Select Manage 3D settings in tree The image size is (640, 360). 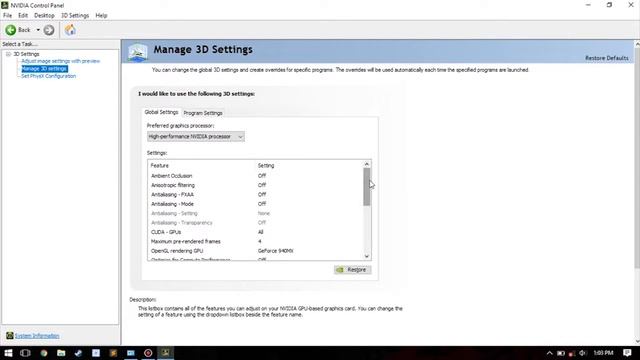click(44, 69)
